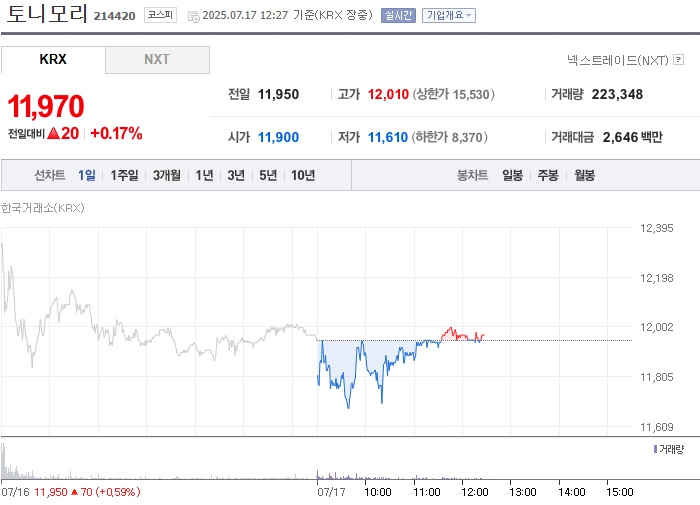The width and height of the screenshot is (700, 505).
Task: Select the 5년 line chart period
Action: point(268,175)
